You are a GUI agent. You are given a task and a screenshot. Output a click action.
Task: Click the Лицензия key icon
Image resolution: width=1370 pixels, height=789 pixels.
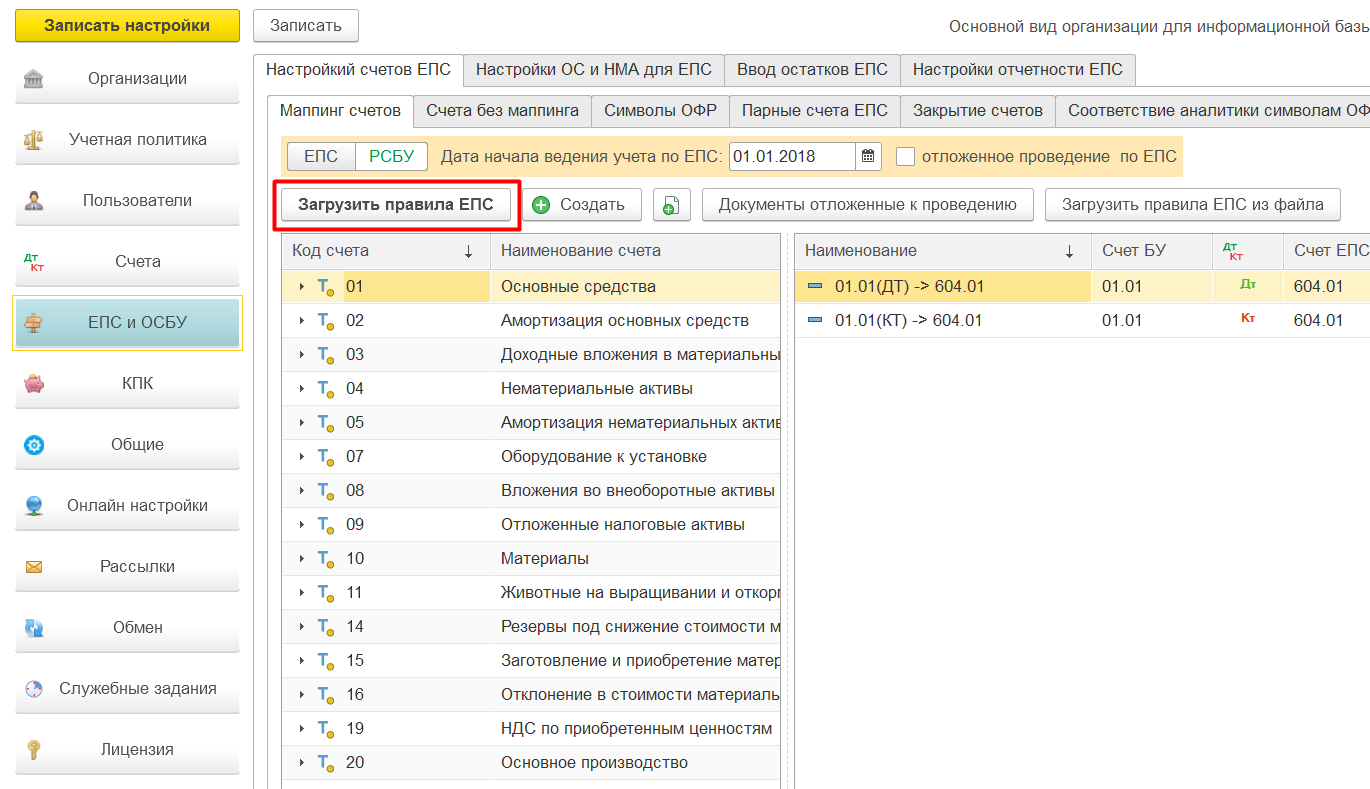coord(34,750)
